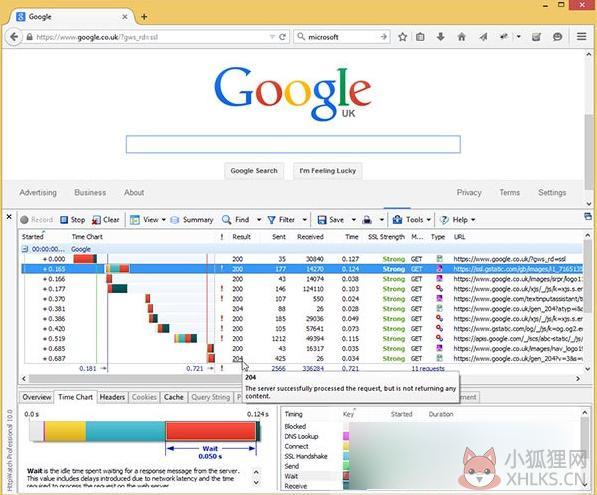Open a new browser tab
The image size is (597, 495).
(x=144, y=17)
